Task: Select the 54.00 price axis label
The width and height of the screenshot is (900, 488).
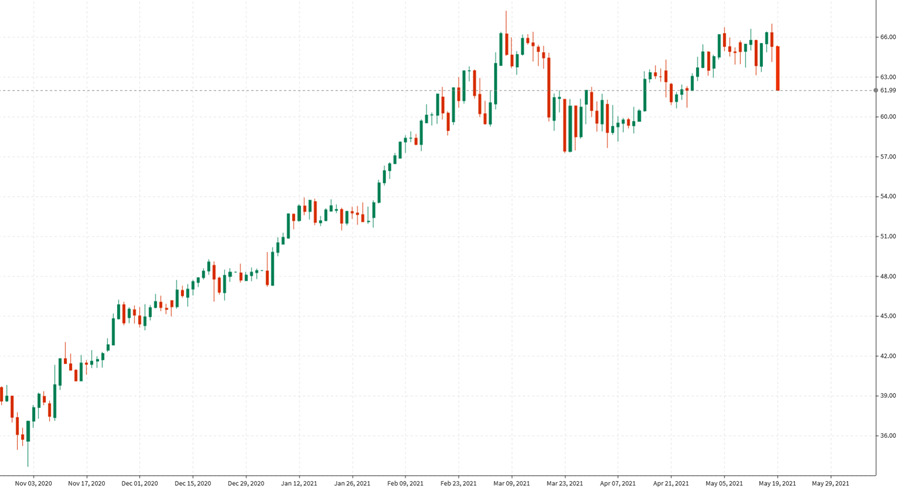Action: (888, 196)
